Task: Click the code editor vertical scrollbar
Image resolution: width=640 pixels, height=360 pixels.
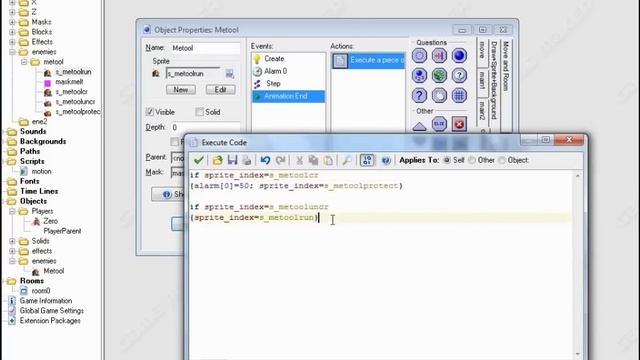Action: pos(578,265)
